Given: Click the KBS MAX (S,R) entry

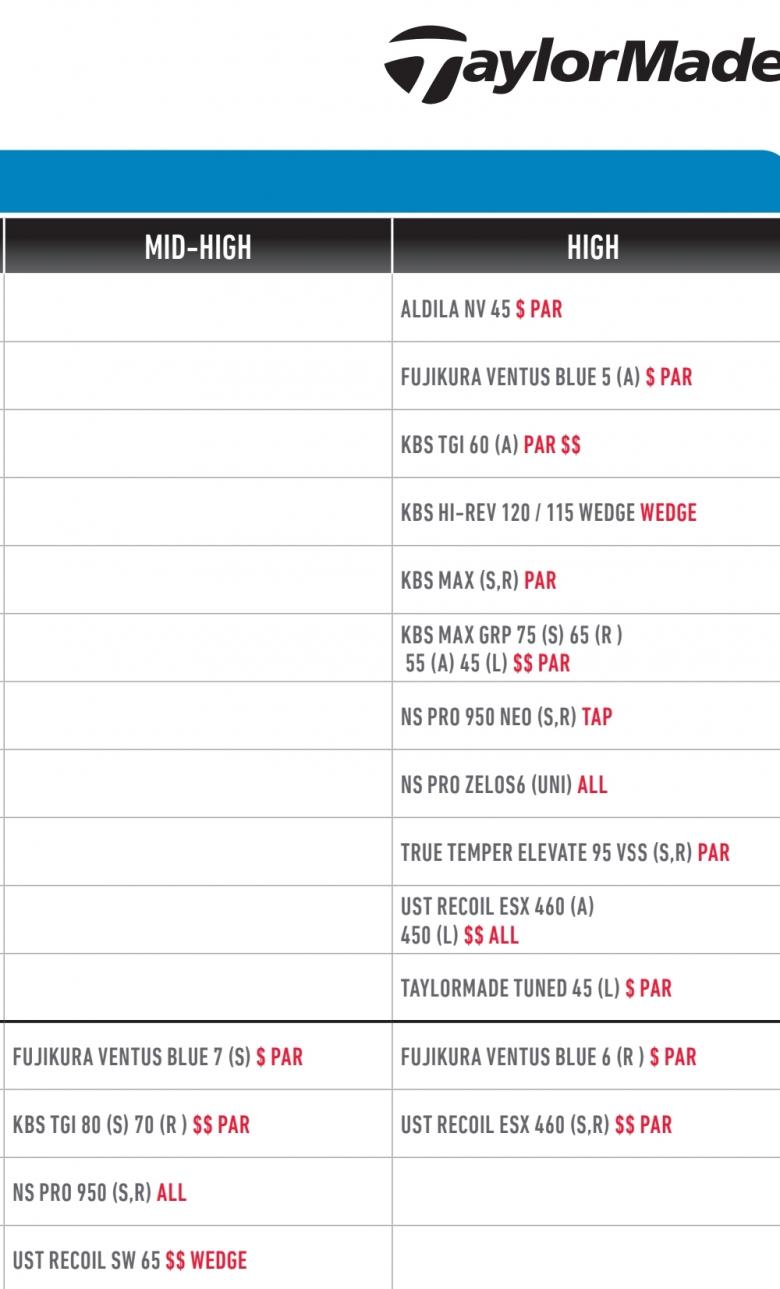Looking at the screenshot, I should (x=478, y=581).
